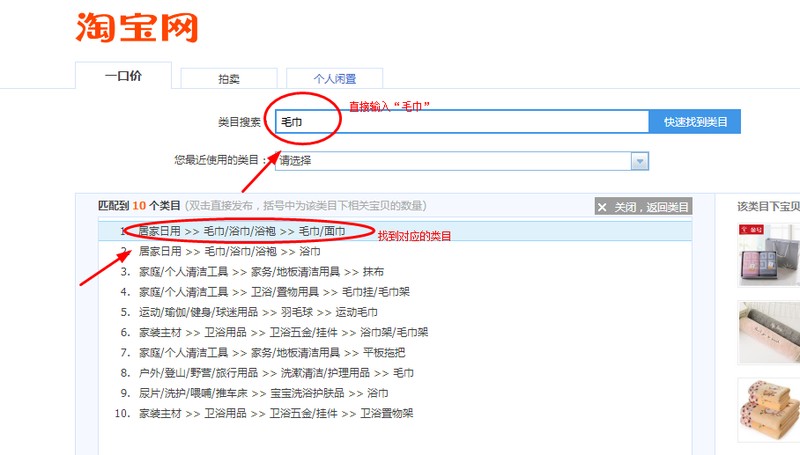Image resolution: width=800 pixels, height=455 pixels.
Task: Switch to the 拍卖 tab
Action: pos(229,79)
